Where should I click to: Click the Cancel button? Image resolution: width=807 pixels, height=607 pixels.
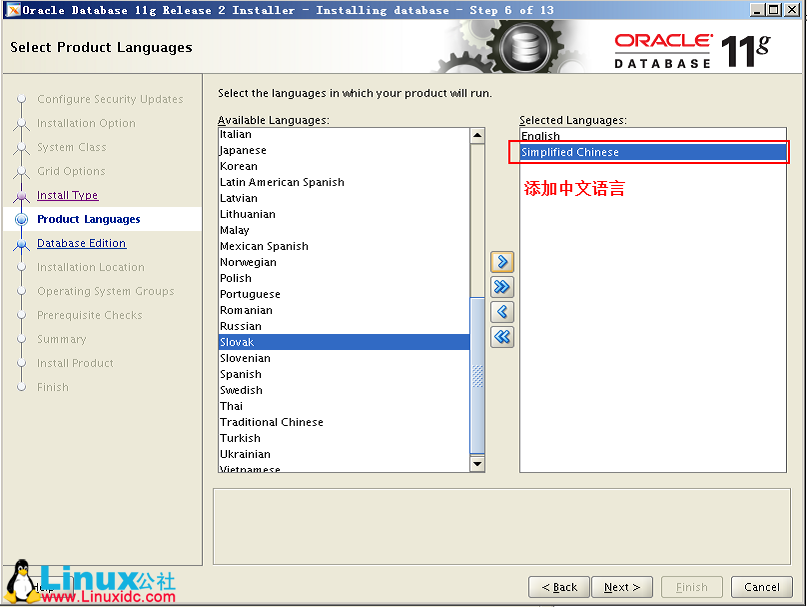point(761,587)
